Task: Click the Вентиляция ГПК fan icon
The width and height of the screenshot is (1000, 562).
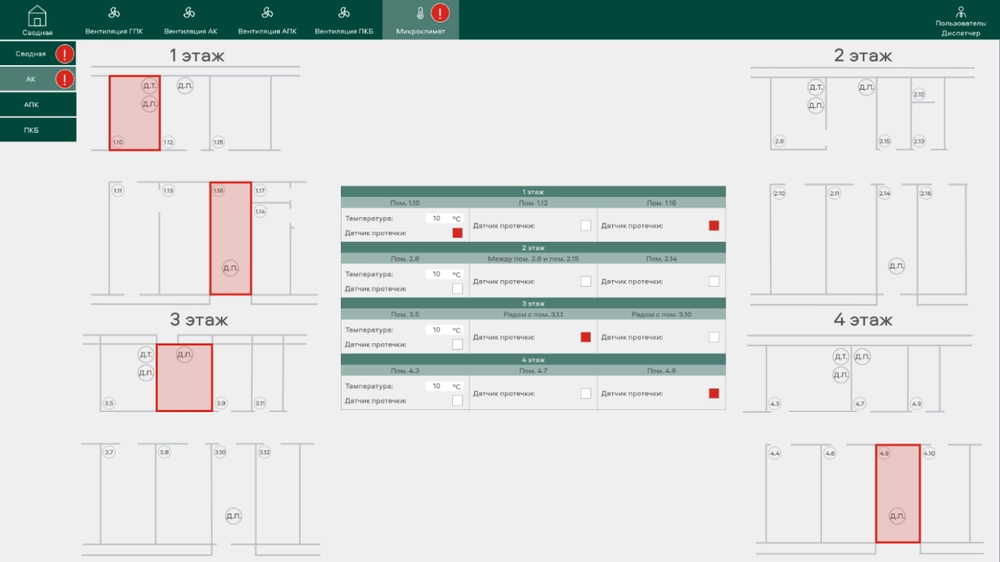Action: 114,14
